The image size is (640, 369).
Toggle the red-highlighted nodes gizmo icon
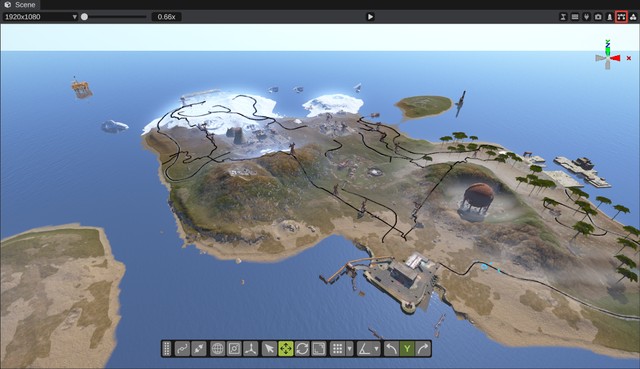[621, 17]
